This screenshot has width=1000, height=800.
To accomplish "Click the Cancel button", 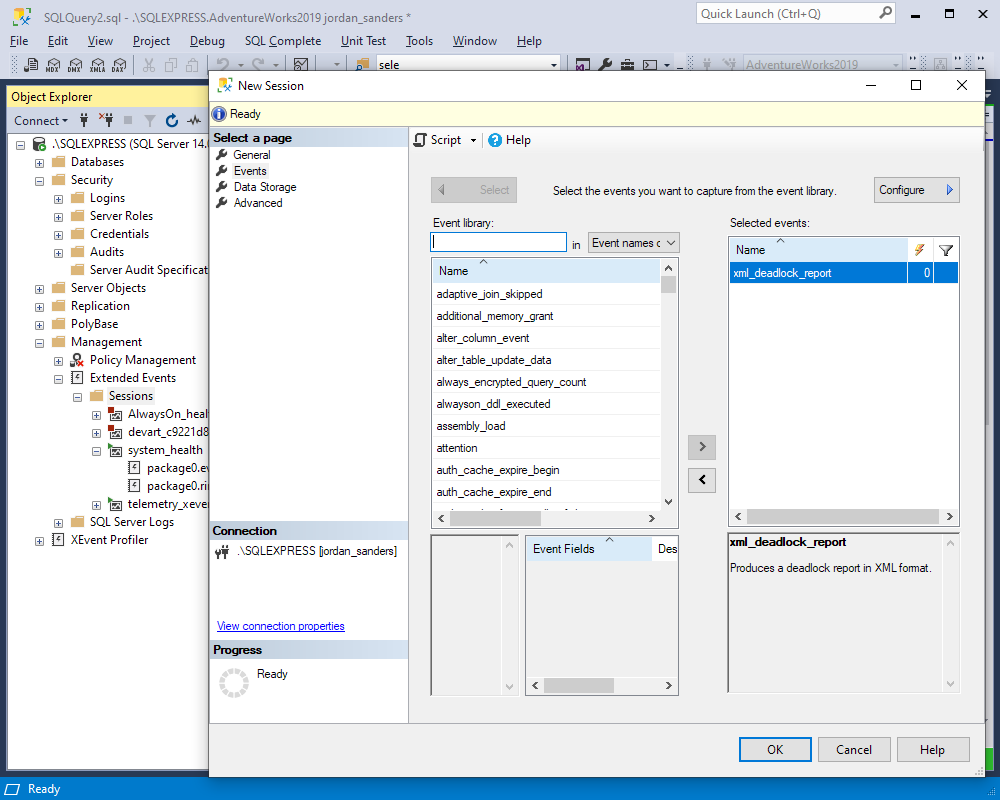I will pos(853,750).
